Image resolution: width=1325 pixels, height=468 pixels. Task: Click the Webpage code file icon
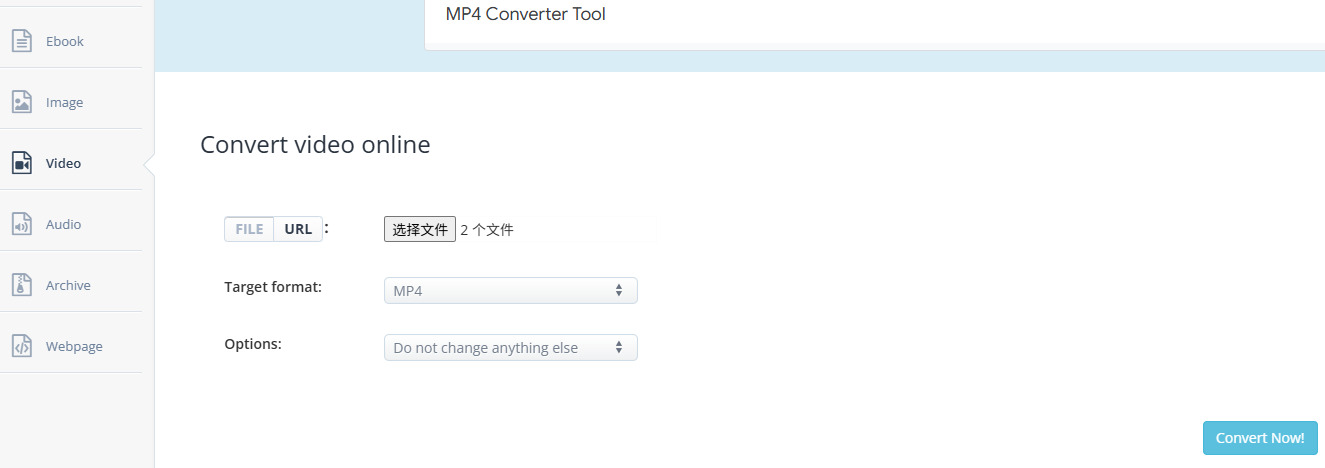click(21, 346)
